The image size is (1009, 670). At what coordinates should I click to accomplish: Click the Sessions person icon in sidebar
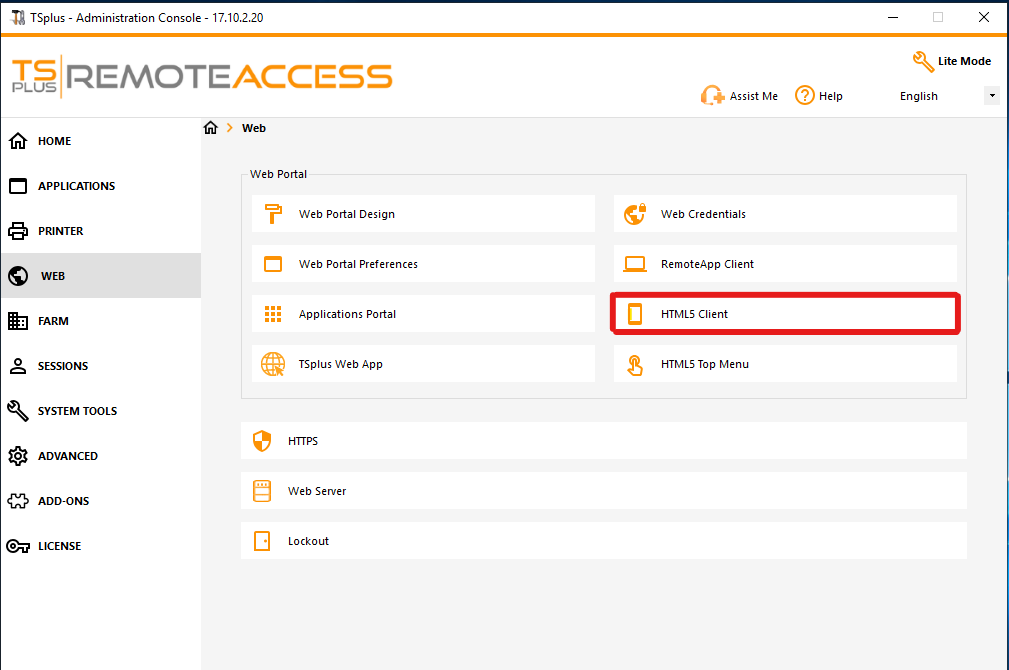pyautogui.click(x=18, y=366)
